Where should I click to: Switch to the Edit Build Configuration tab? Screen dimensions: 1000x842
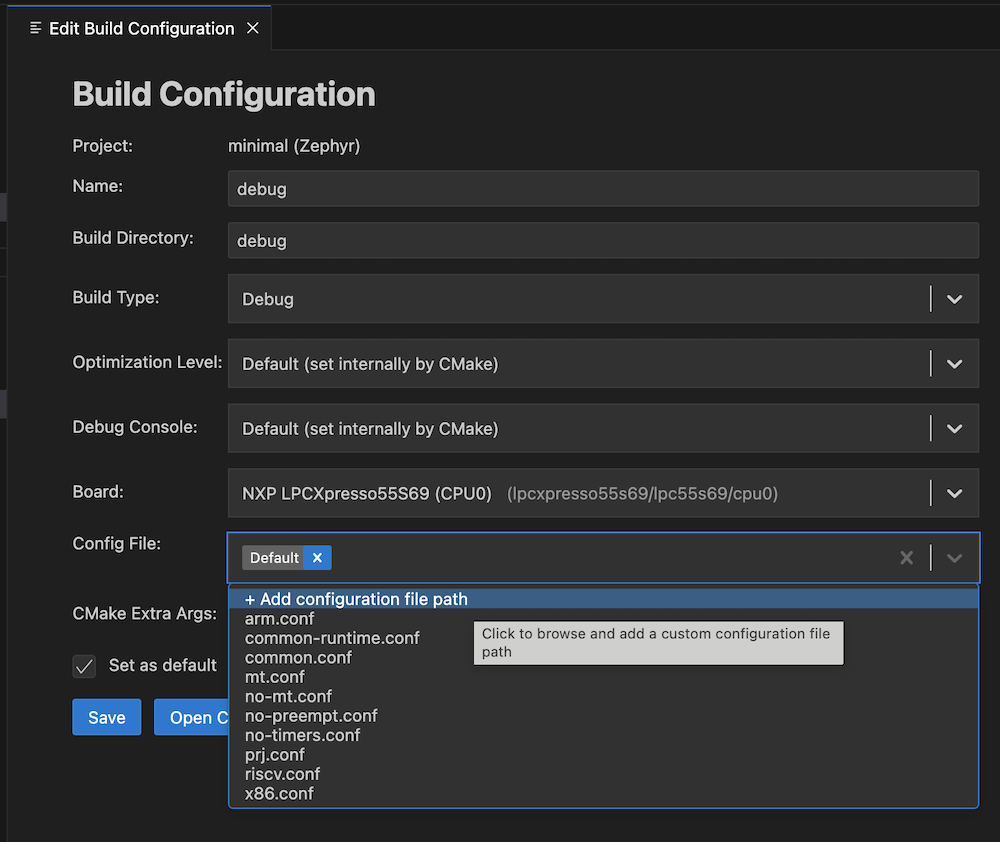tap(140, 28)
